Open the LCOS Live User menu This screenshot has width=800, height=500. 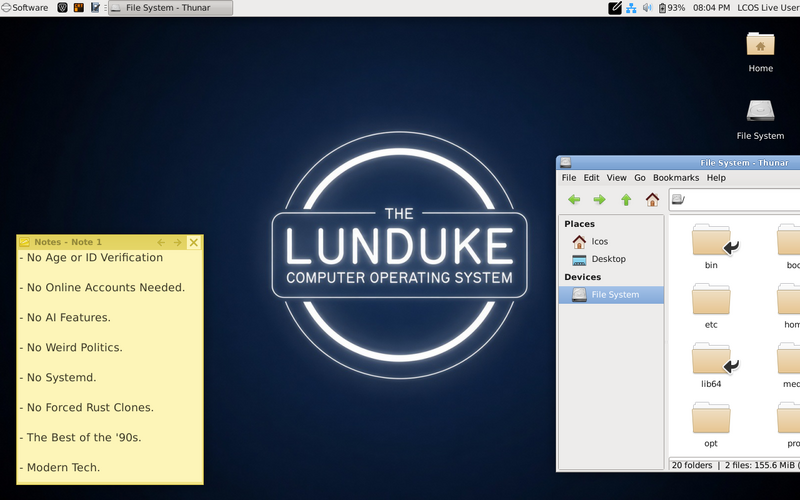(768, 8)
